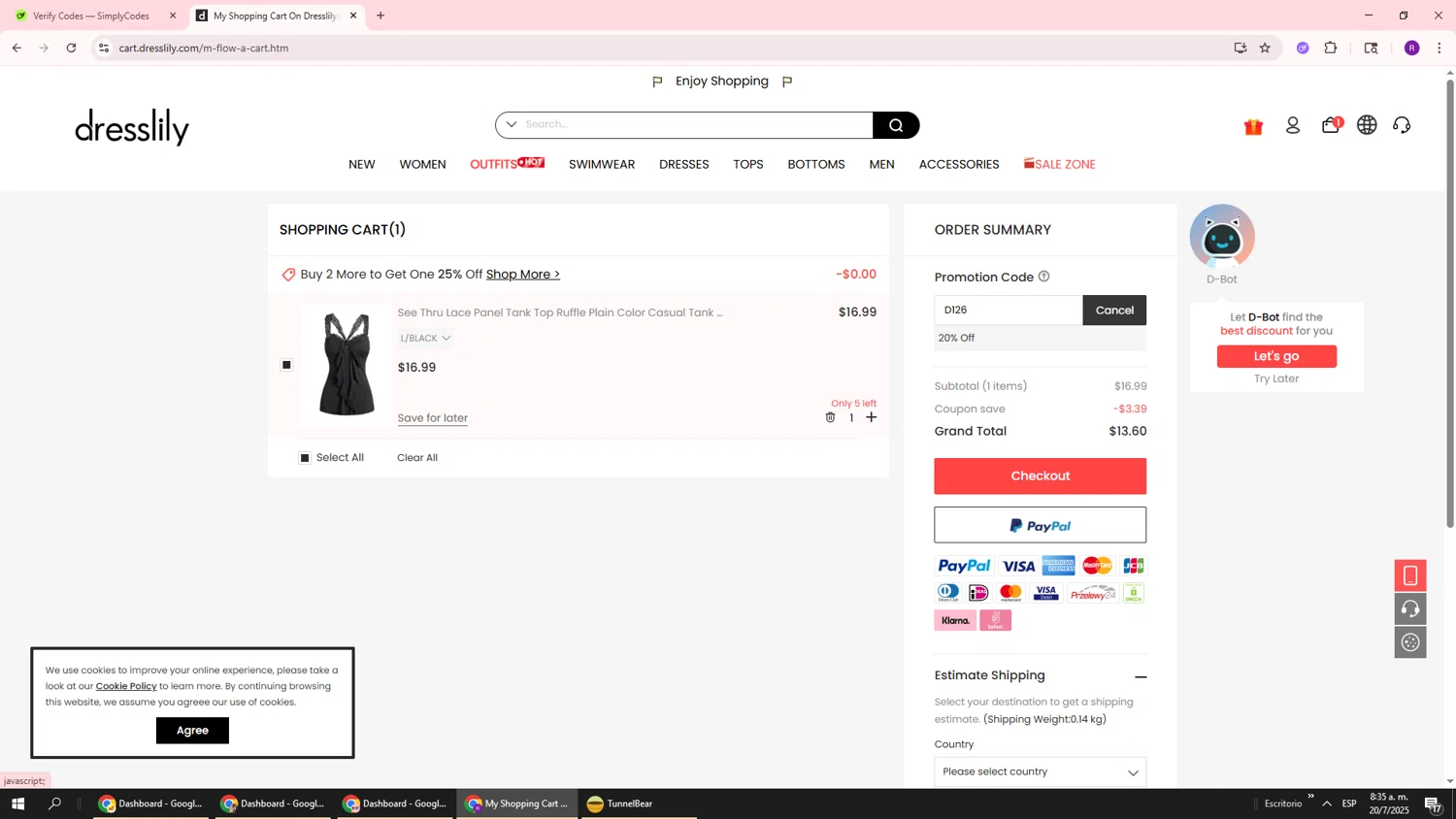This screenshot has width=1456, height=819.
Task: Open TunnelBear from the taskbar
Action: click(619, 803)
